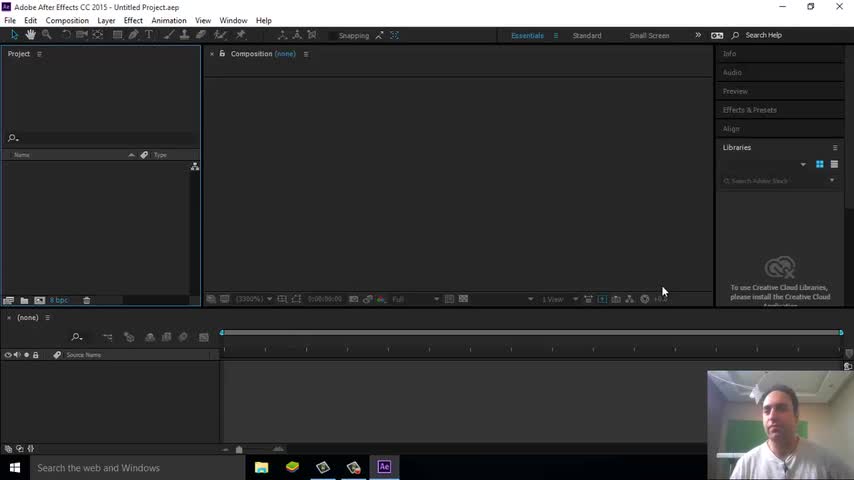Open the Animation menu
Screen dimensions: 854x480
(169, 21)
